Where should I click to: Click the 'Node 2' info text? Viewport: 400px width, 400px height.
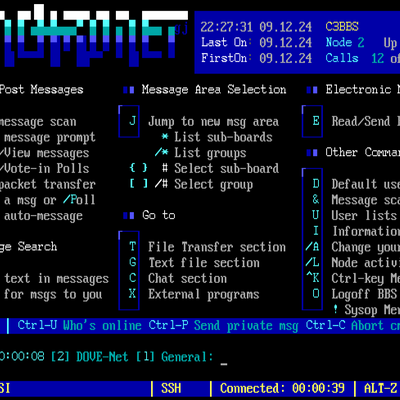coord(345,42)
